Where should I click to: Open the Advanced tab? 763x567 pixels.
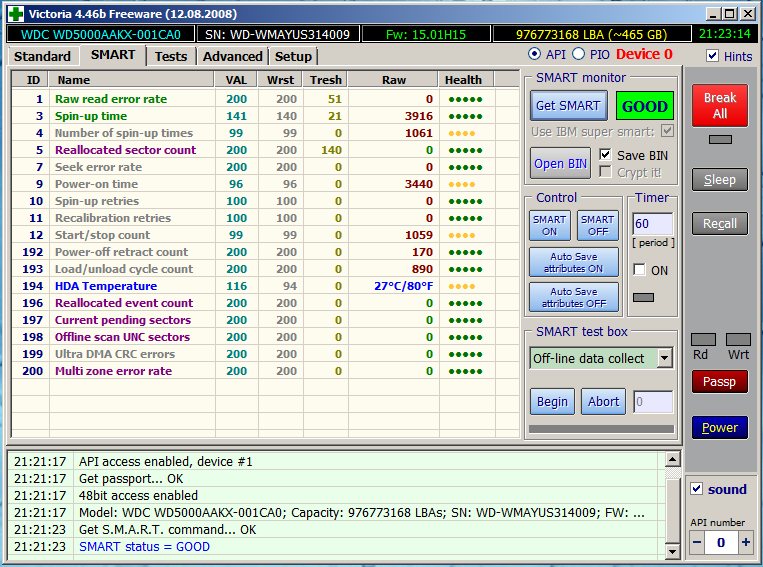(x=232, y=56)
